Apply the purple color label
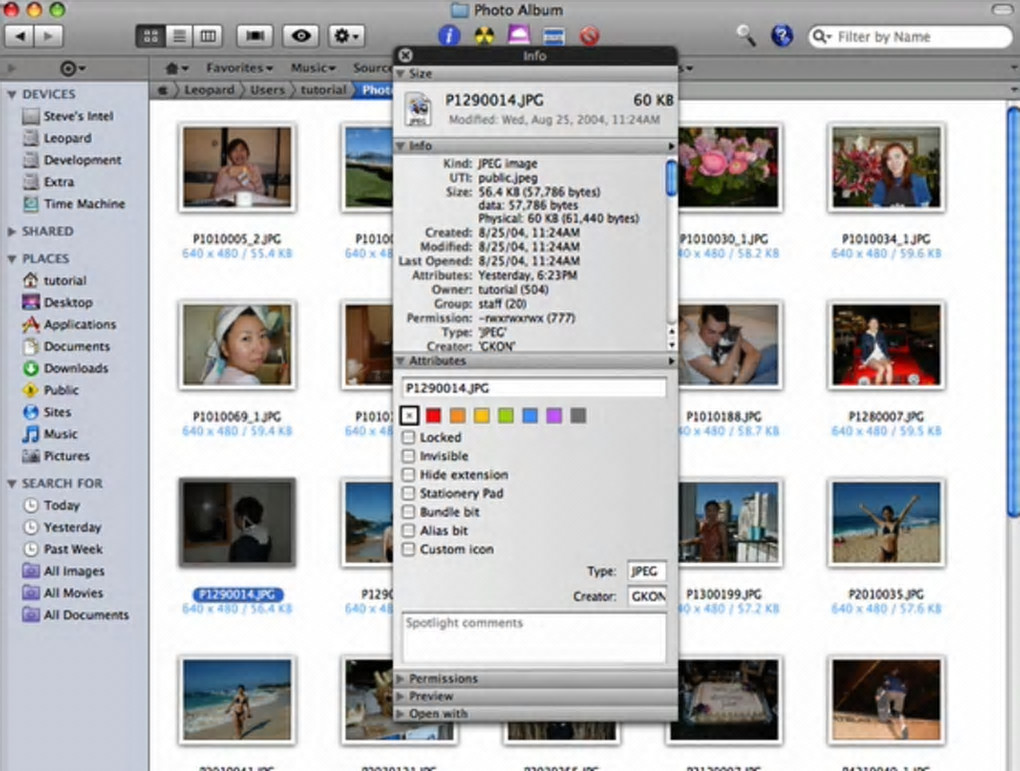 554,415
